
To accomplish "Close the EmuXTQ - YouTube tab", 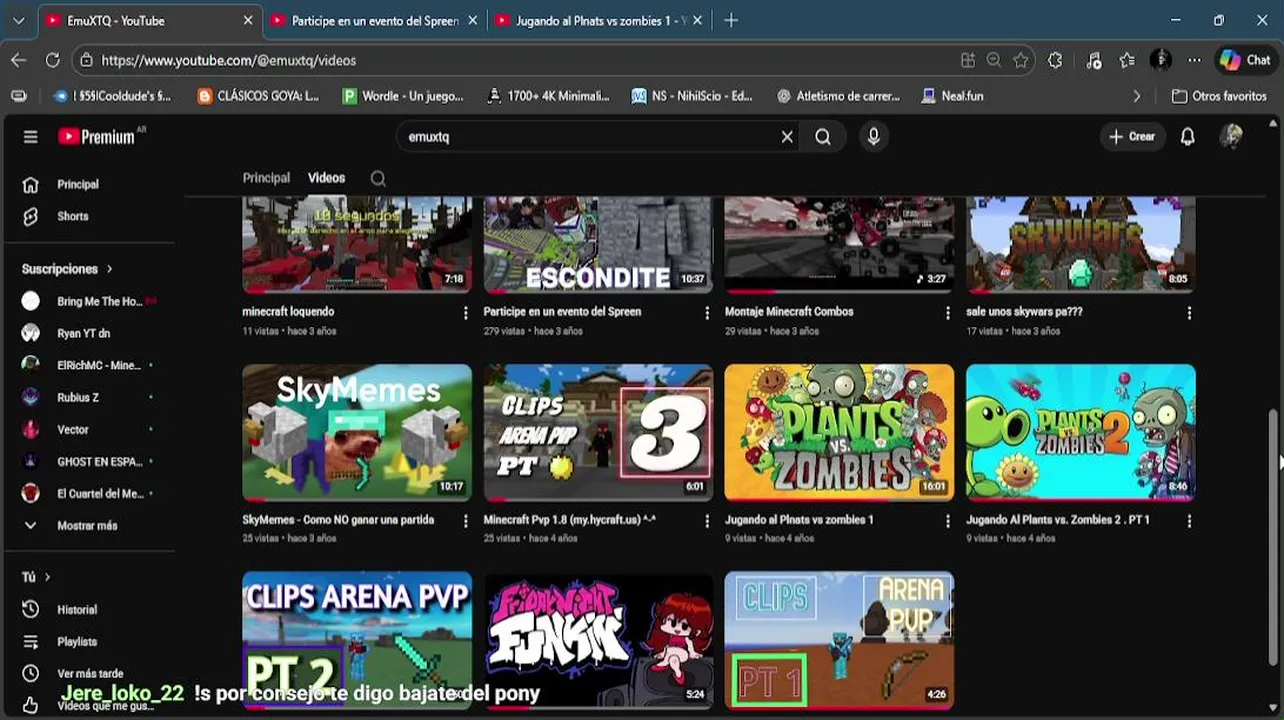I will pyautogui.click(x=248, y=20).
